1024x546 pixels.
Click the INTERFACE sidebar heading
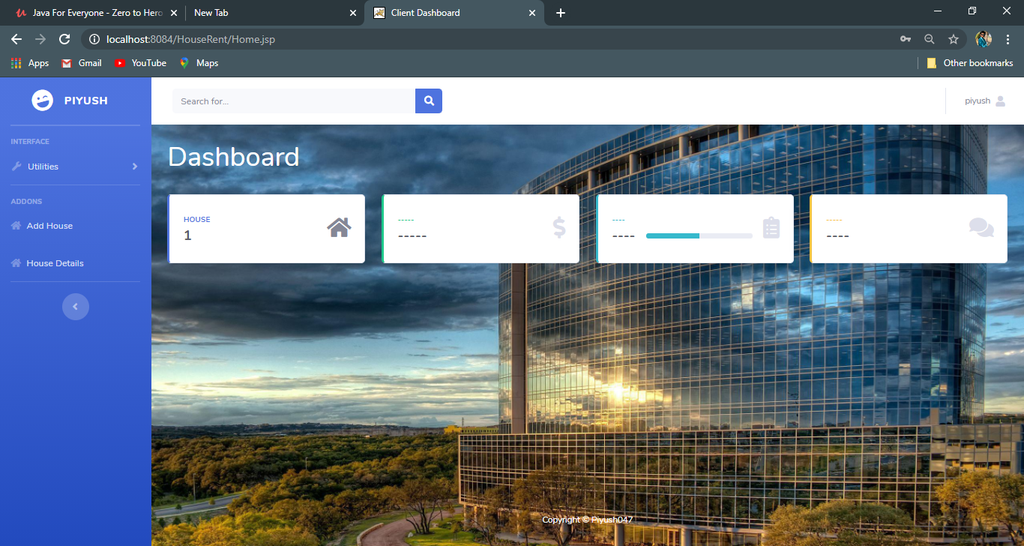[30, 142]
